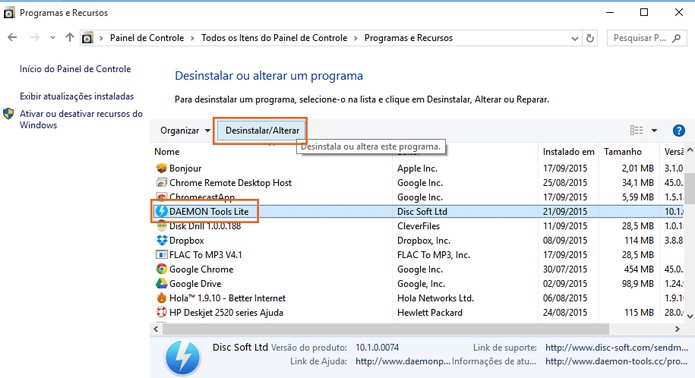The image size is (695, 378).
Task: Open the daemonp... help link
Action: coord(402,361)
